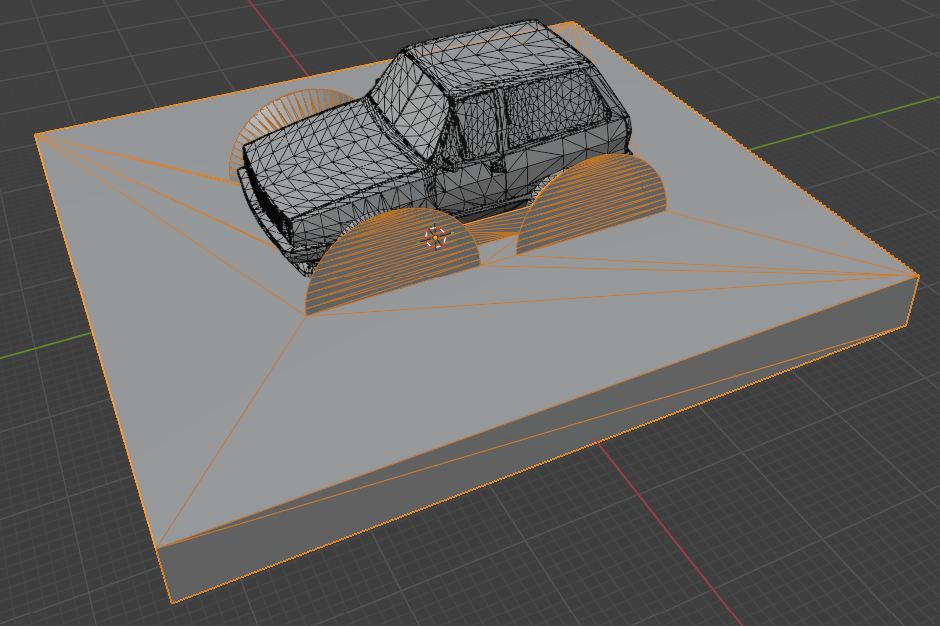The image size is (940, 626).
Task: Select the leftmost top corner vertex of base
Action: point(36,137)
